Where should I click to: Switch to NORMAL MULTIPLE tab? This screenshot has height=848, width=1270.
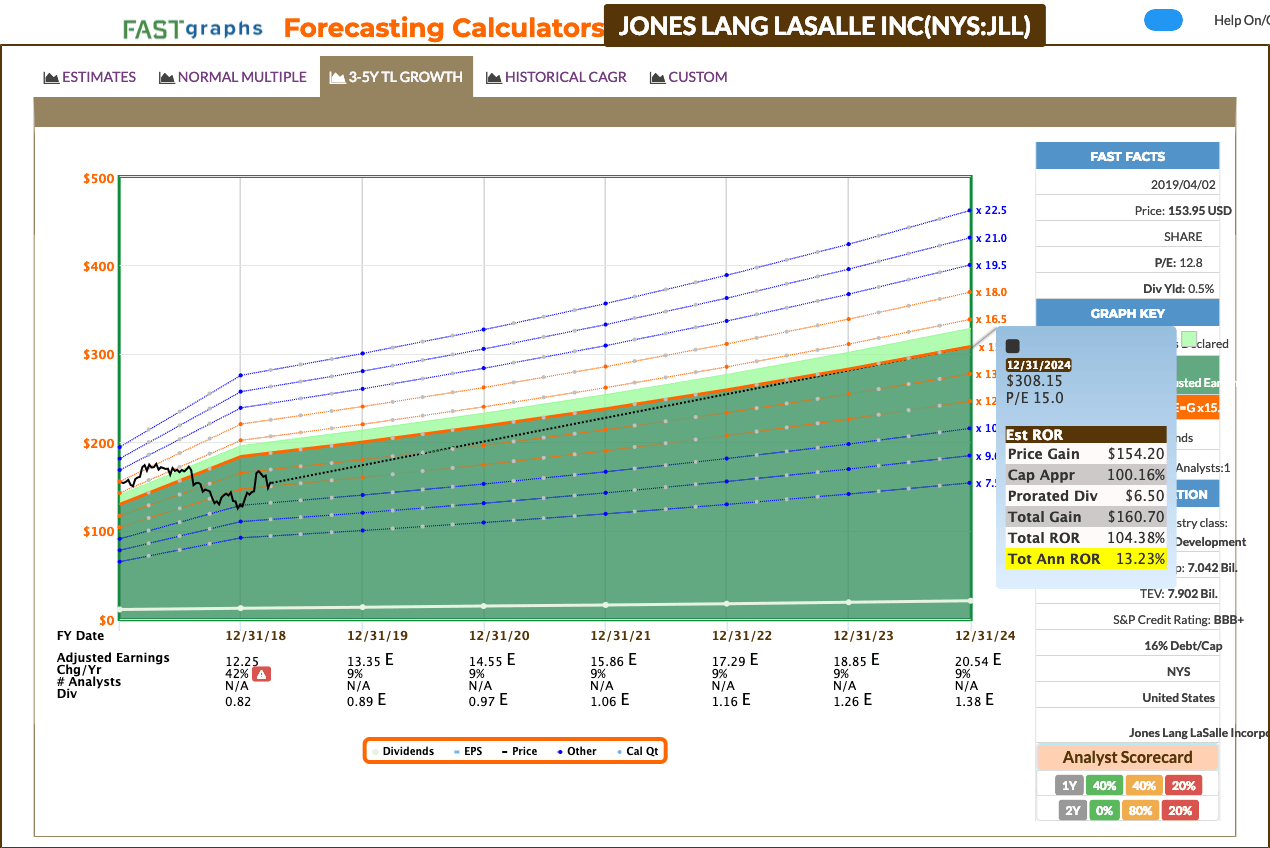click(233, 77)
